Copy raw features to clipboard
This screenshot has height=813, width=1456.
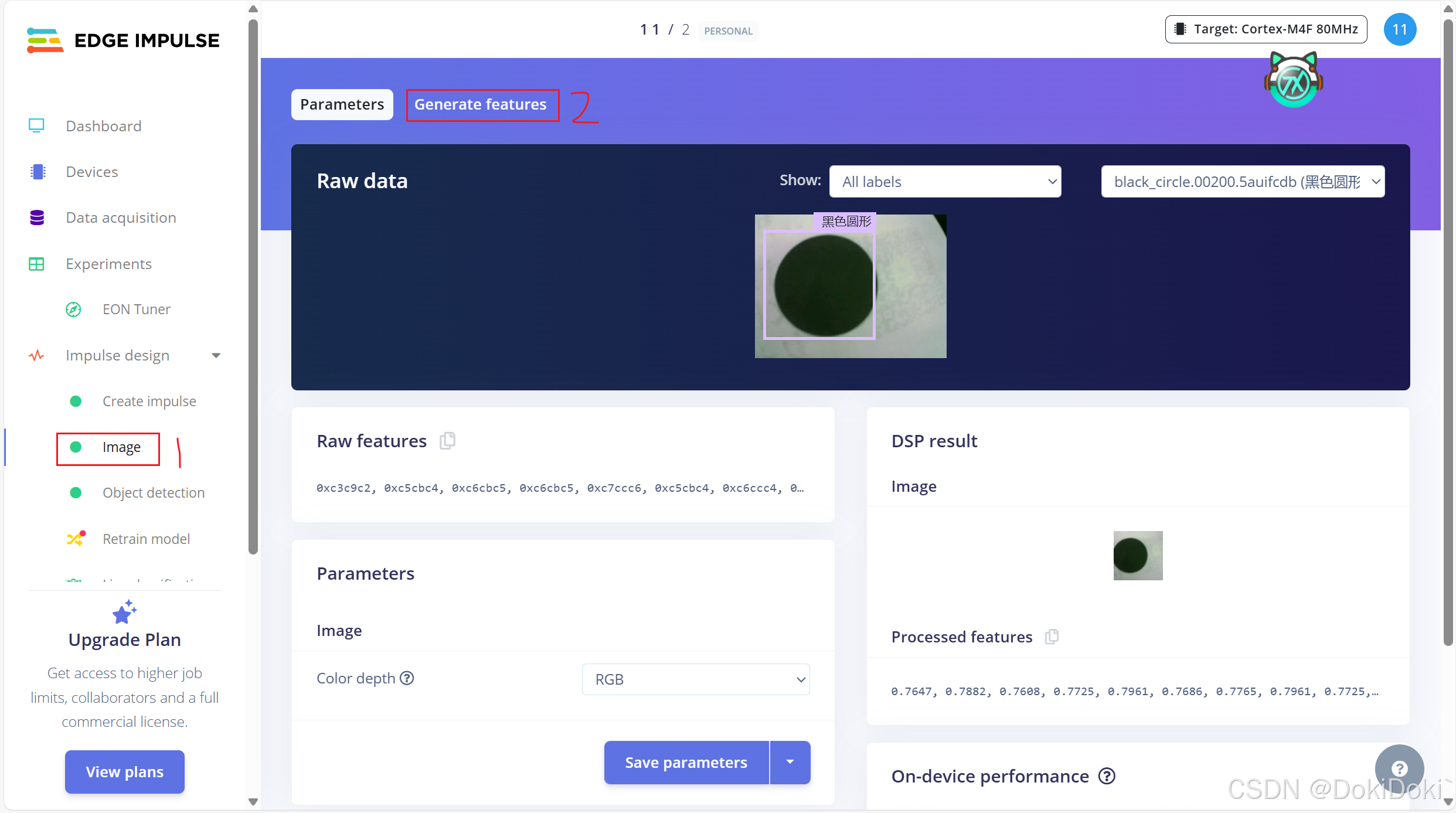coord(447,440)
